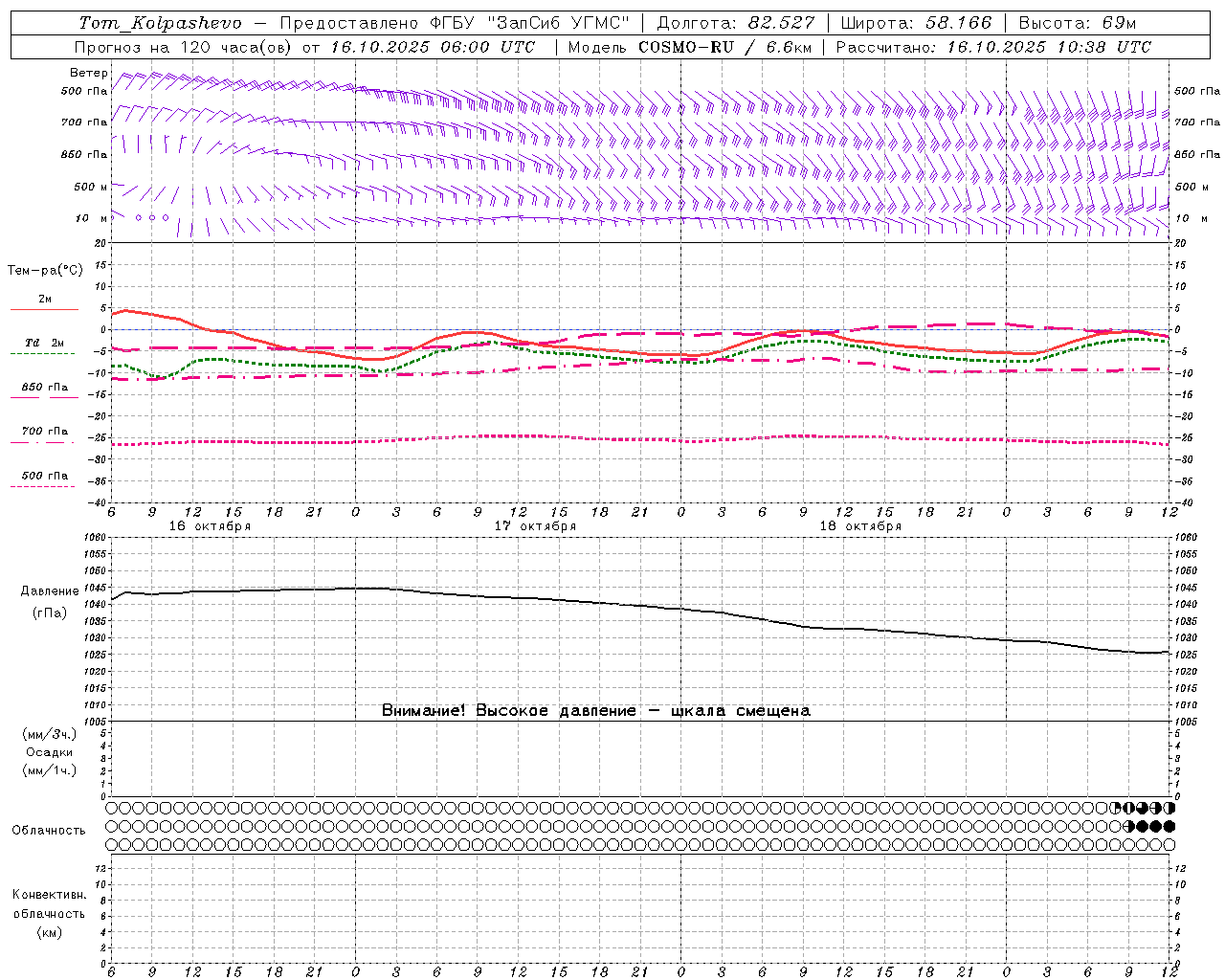Click the station name Tom_Kolpashevo in the header
Image resolution: width=1225 pixels, height=980 pixels.
(x=160, y=23)
